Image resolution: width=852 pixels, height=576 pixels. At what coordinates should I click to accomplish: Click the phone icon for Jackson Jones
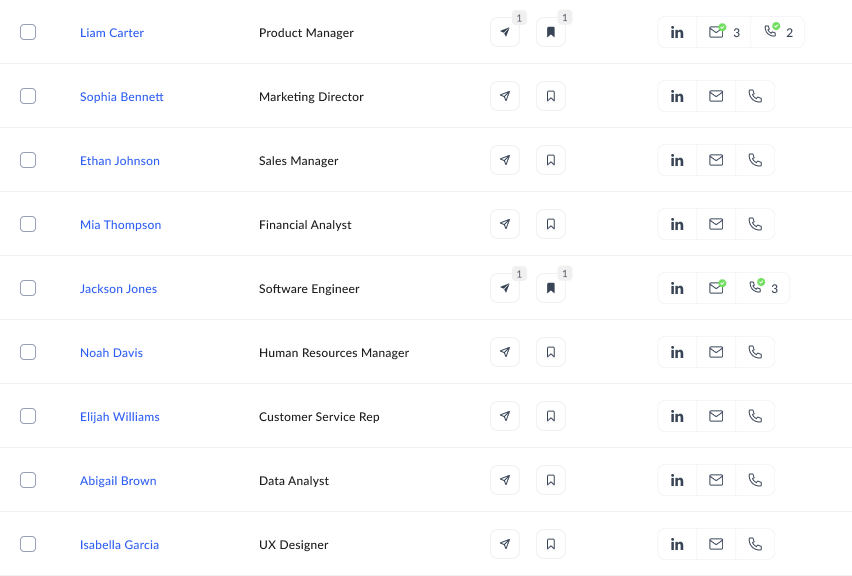tap(756, 288)
